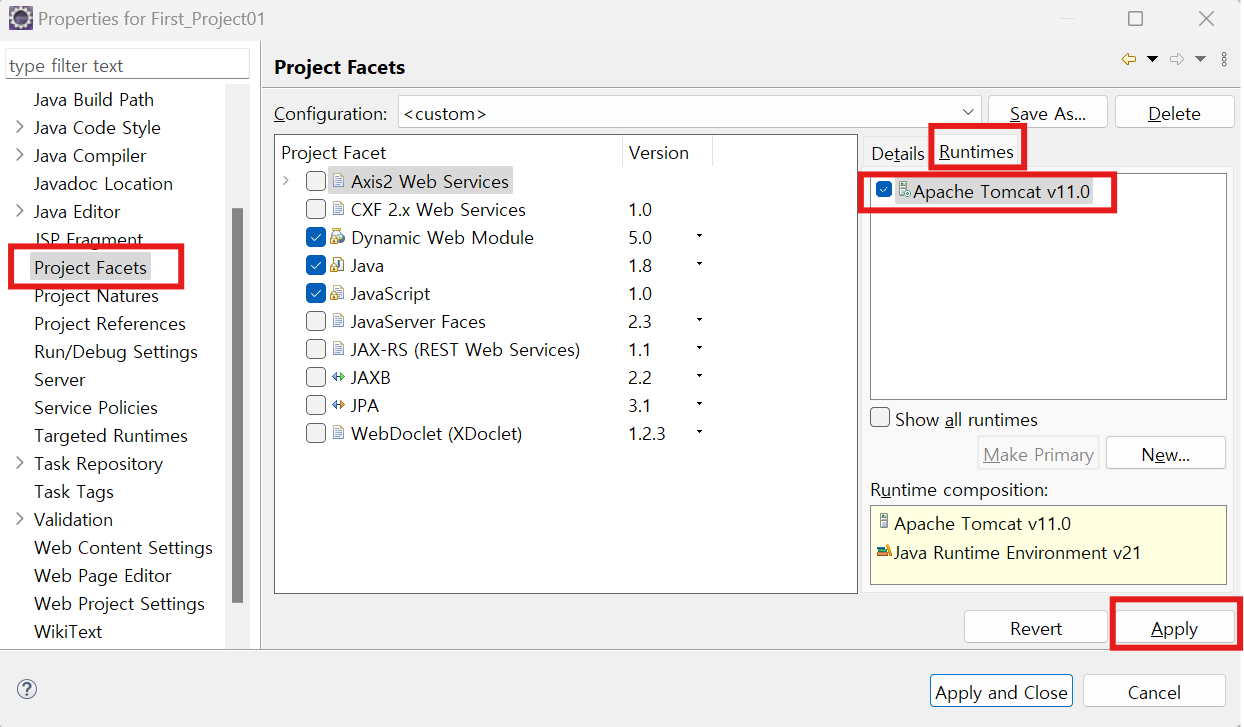Toggle the Apache Tomcat v11.0 runtime checkbox
Viewport: 1244px width, 727px height.
tap(884, 189)
